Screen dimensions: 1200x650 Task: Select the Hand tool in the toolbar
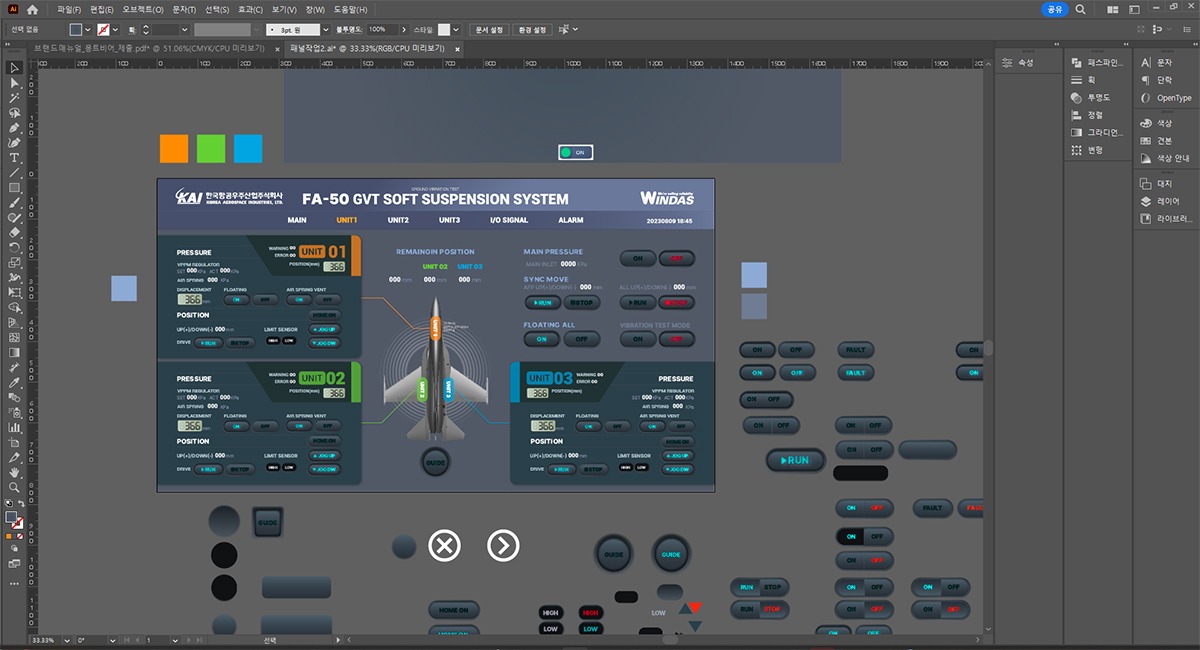click(x=15, y=472)
